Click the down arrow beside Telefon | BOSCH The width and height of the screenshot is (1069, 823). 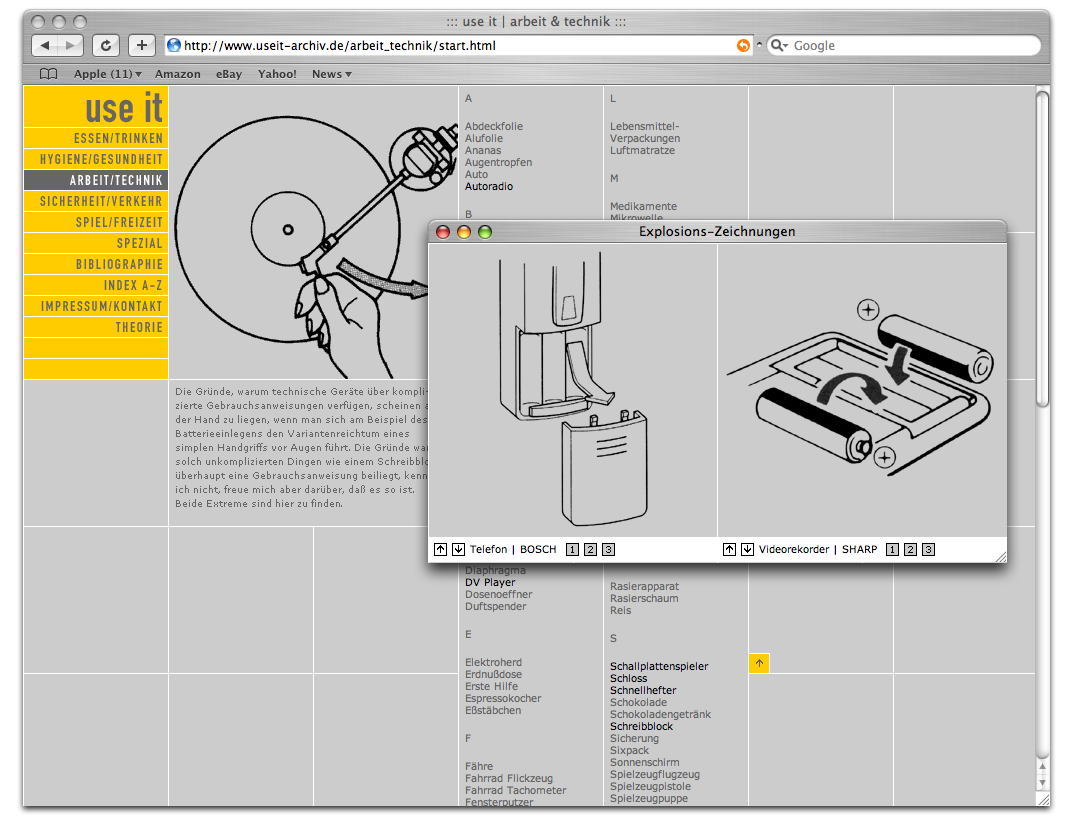coord(459,550)
